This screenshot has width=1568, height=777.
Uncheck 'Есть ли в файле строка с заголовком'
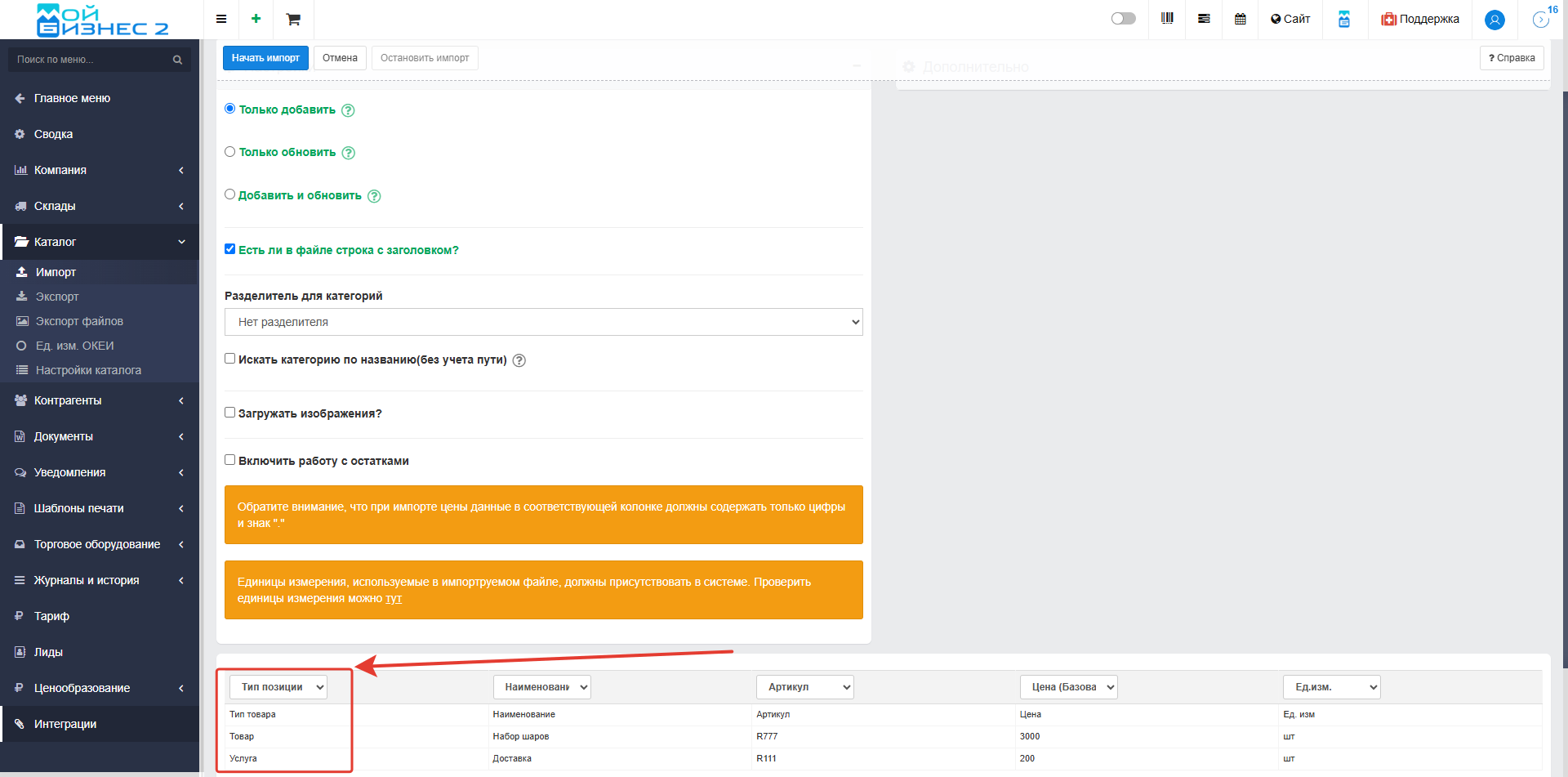point(230,249)
